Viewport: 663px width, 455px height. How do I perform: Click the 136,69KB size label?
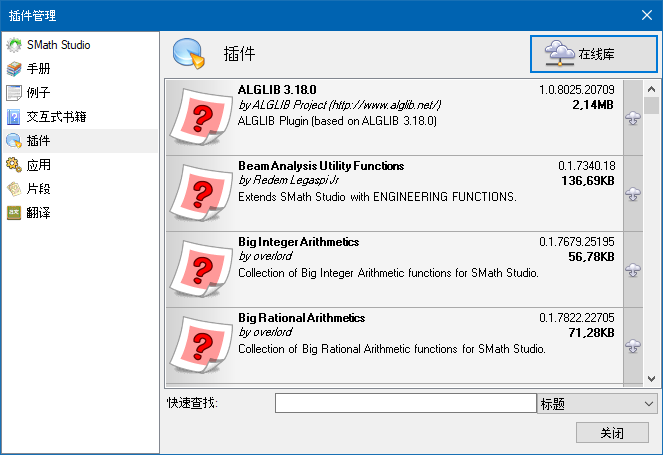588,181
